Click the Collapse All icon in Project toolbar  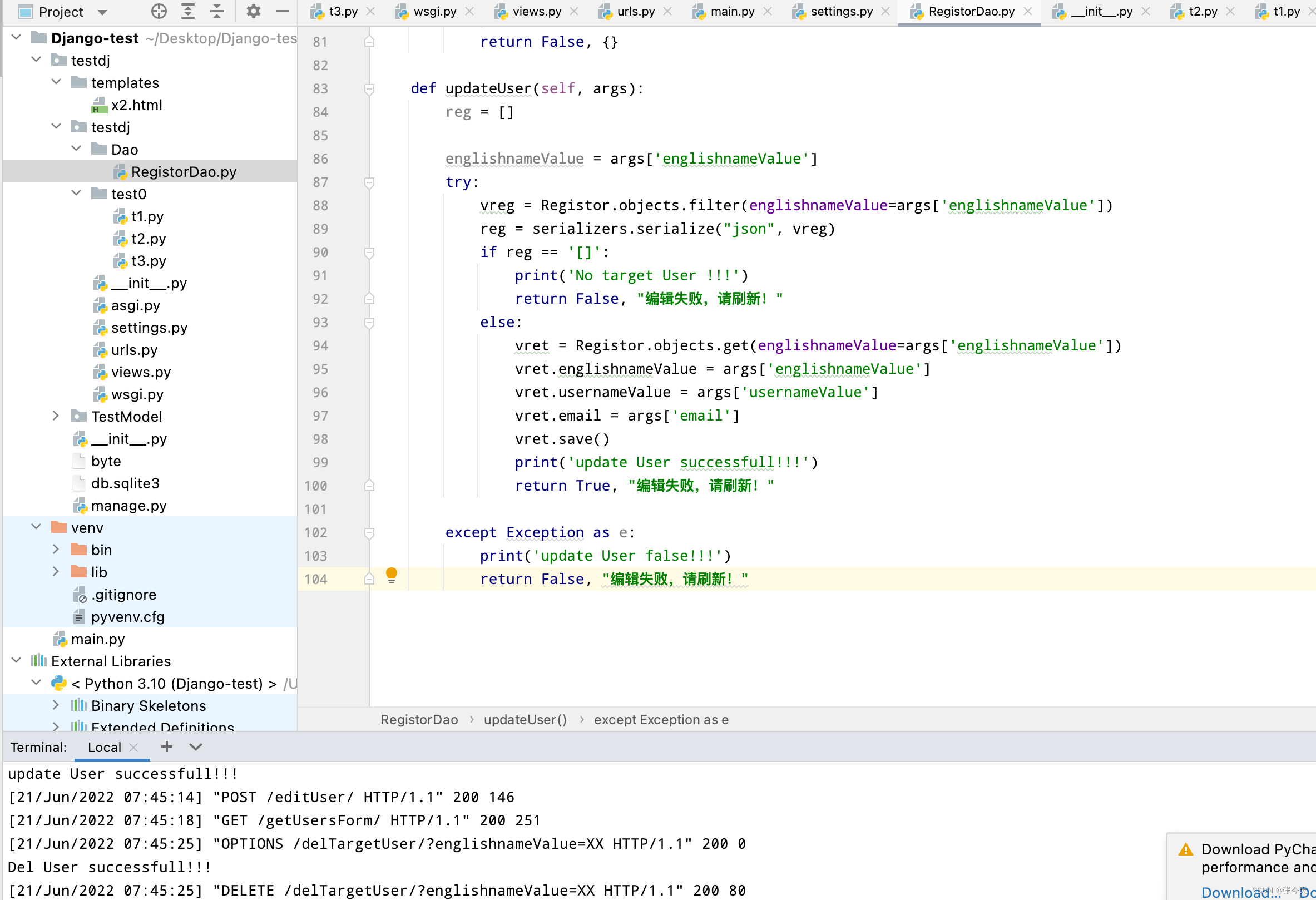point(217,11)
